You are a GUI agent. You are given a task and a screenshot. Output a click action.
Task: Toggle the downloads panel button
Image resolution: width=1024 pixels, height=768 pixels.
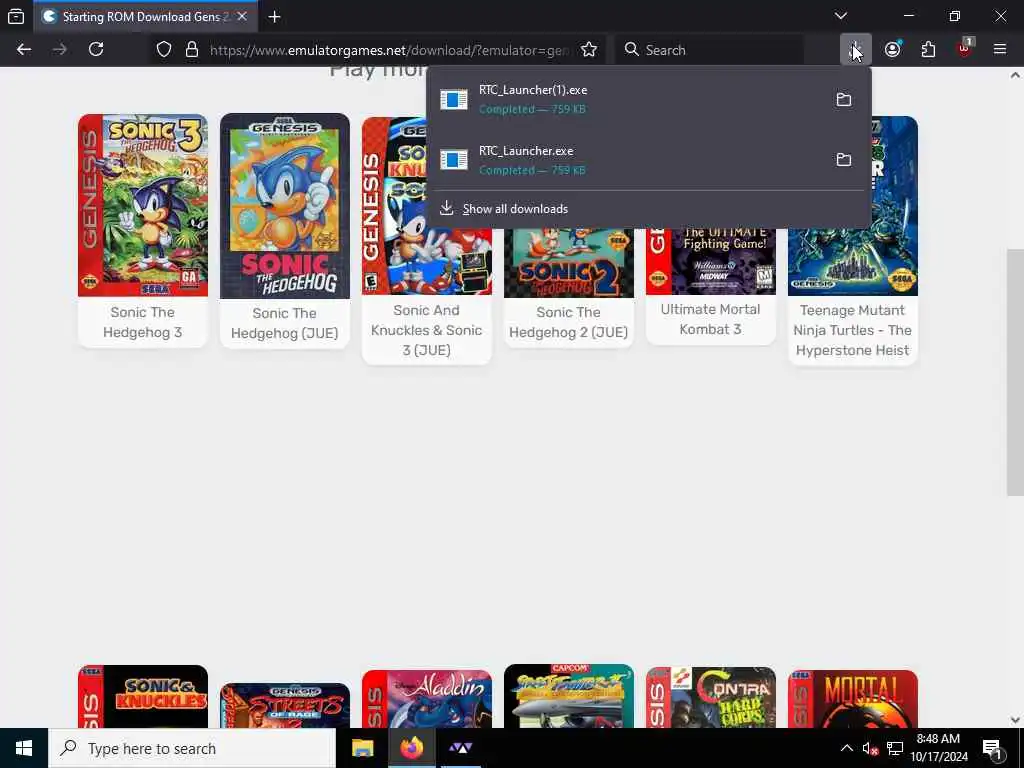856,50
